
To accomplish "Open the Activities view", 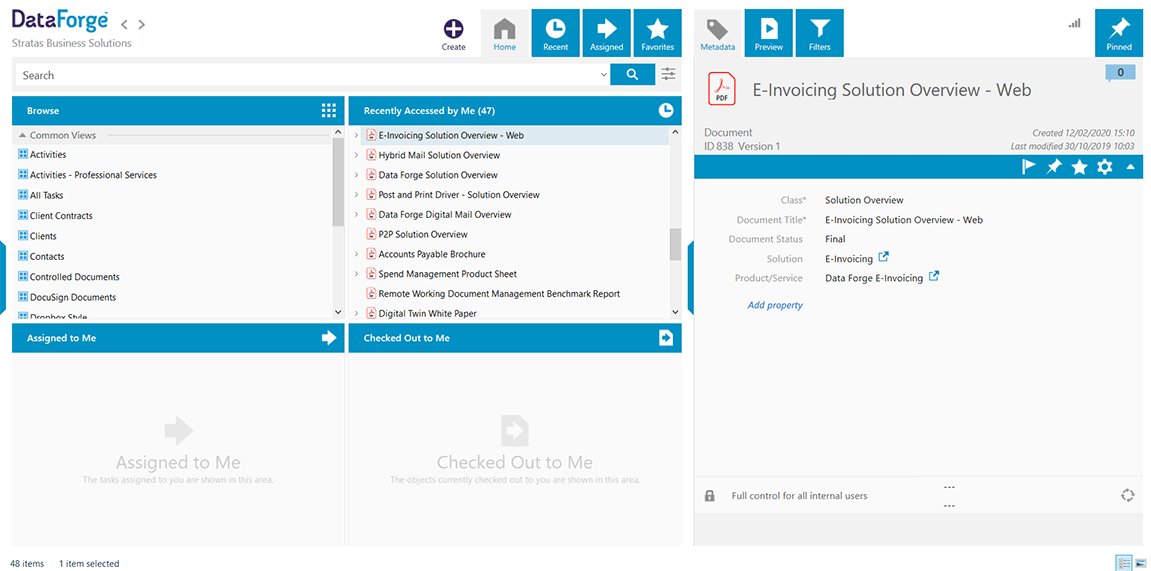I will click(x=48, y=155).
